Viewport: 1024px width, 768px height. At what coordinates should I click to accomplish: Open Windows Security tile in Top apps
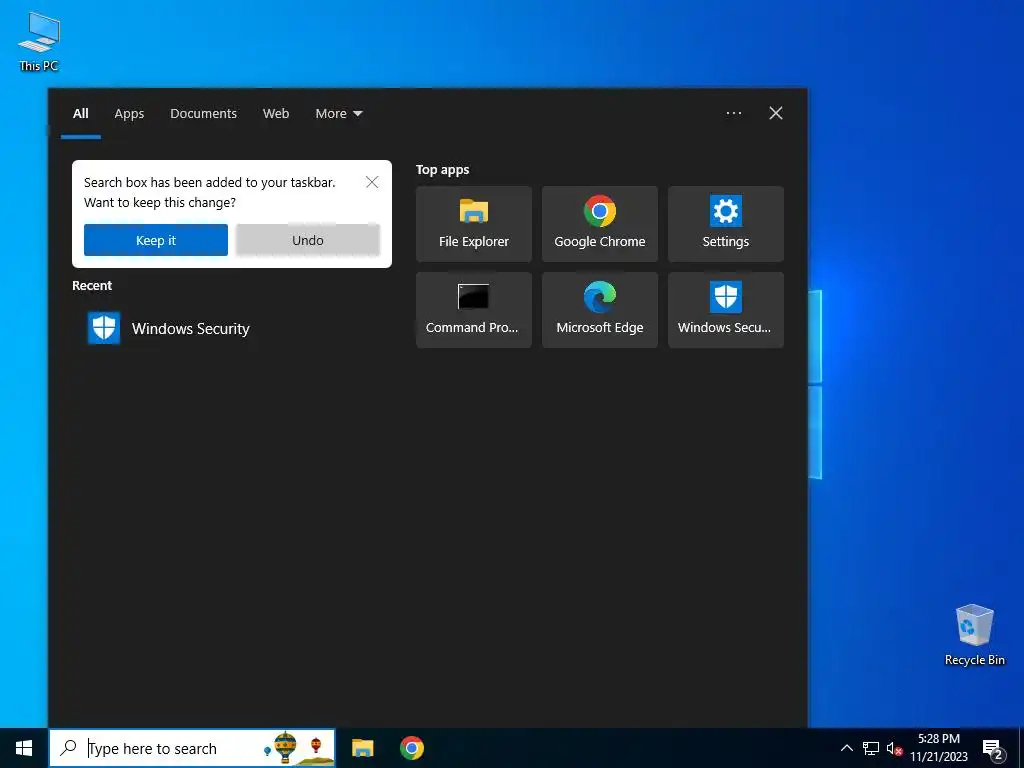pyautogui.click(x=726, y=310)
